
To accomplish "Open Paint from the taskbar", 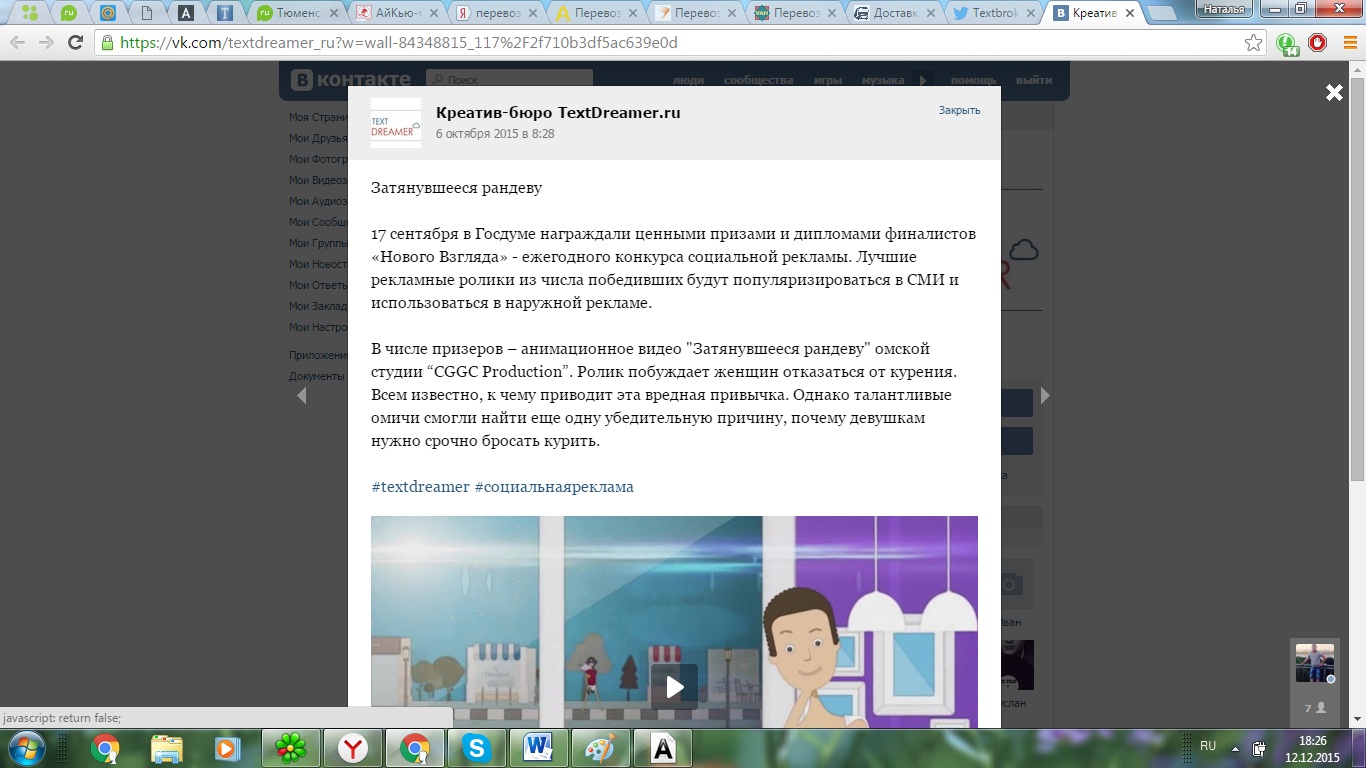I will (601, 748).
